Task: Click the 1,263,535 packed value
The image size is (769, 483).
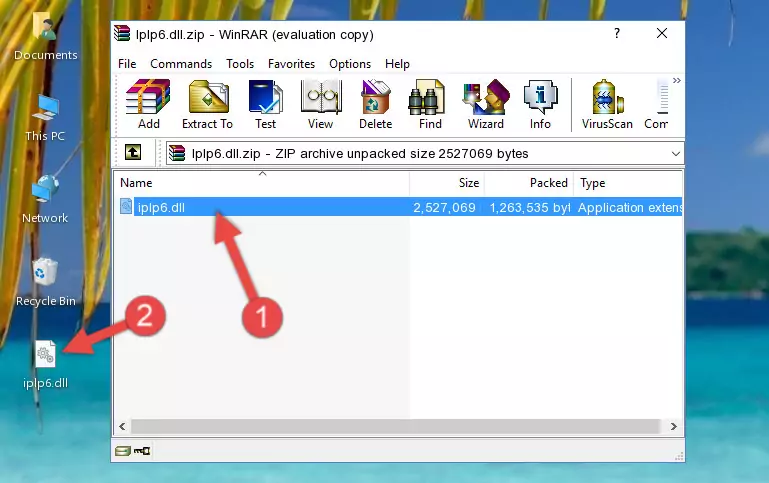Action: click(530, 207)
